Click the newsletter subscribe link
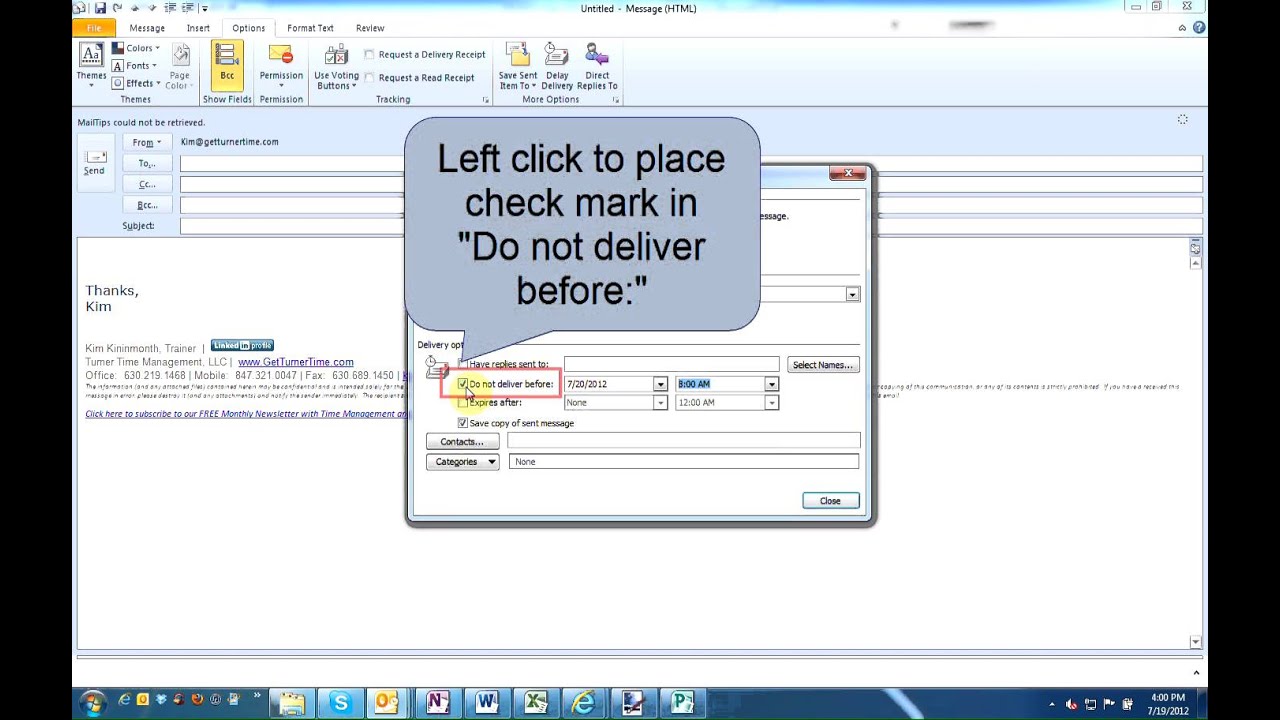1280x720 pixels. click(x=247, y=414)
